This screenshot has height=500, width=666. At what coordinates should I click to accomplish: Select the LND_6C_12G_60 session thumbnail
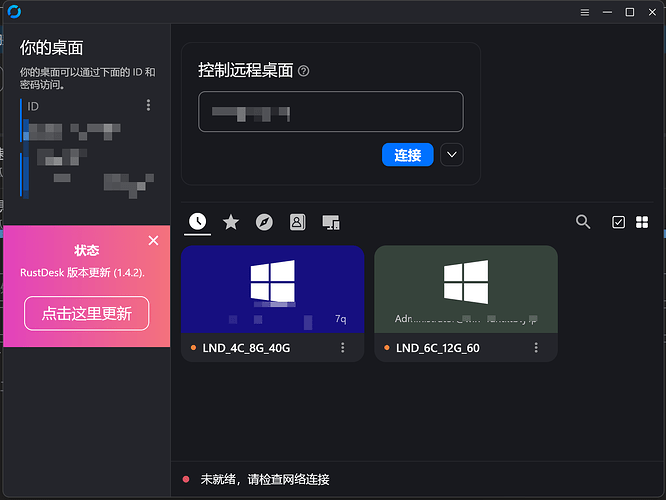tap(465, 288)
